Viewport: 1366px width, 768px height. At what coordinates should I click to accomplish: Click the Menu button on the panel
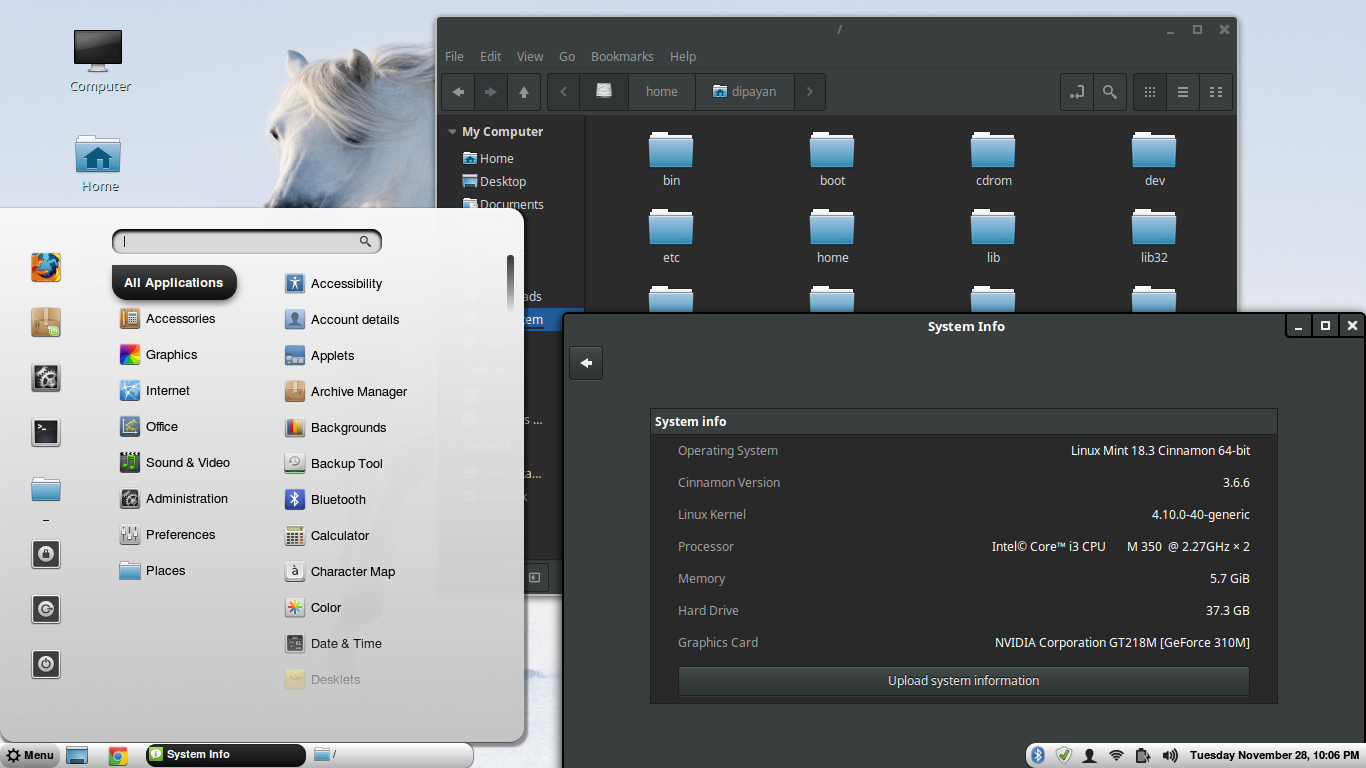pyautogui.click(x=30, y=755)
